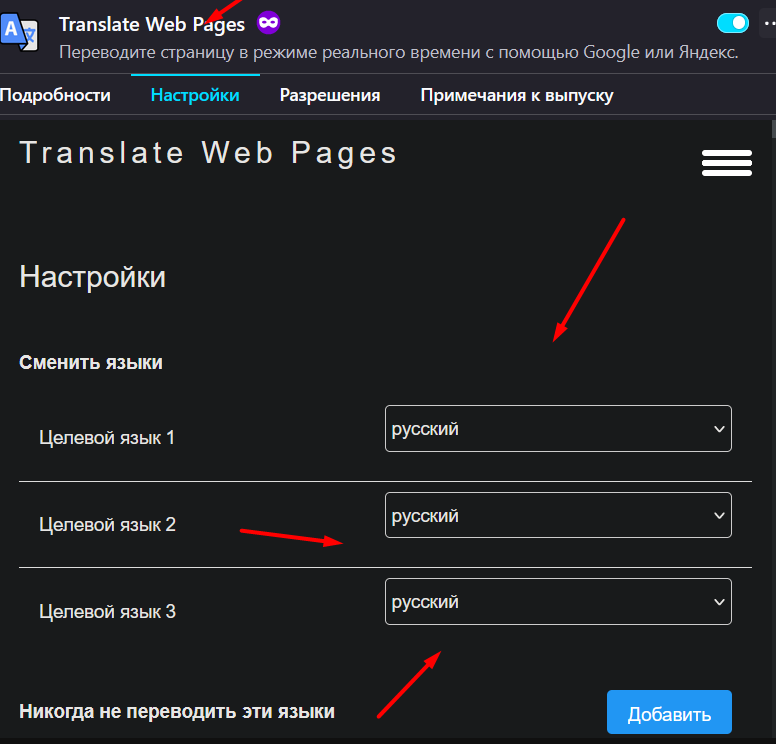Image resolution: width=776 pixels, height=744 pixels.
Task: Open the Целевой язык 1 dropdown
Action: click(x=558, y=429)
